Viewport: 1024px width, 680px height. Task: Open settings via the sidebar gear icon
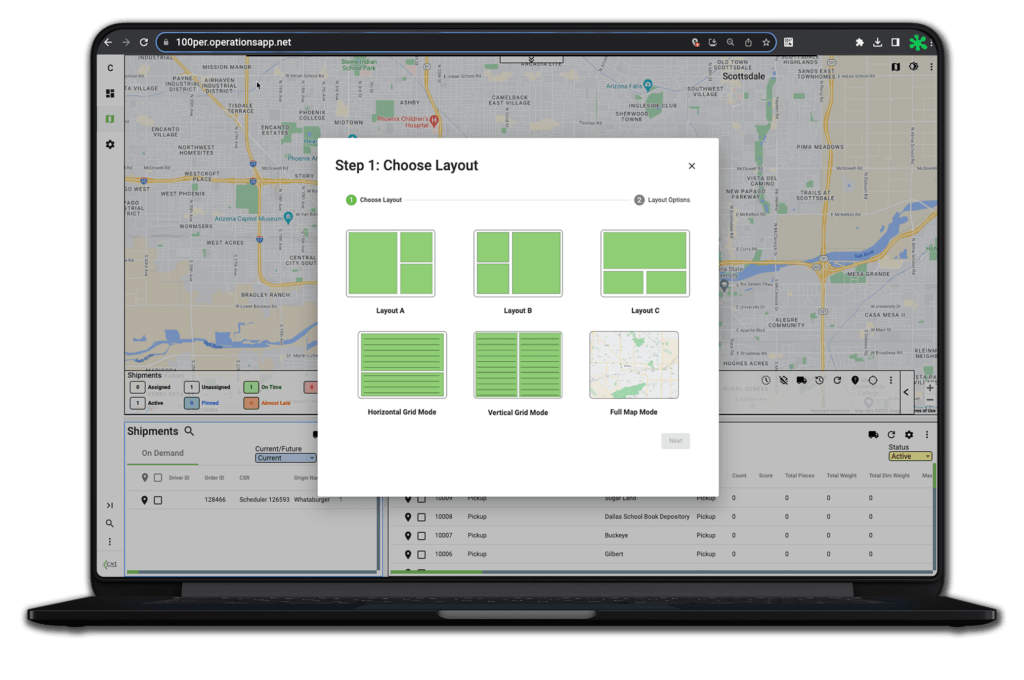pos(109,144)
